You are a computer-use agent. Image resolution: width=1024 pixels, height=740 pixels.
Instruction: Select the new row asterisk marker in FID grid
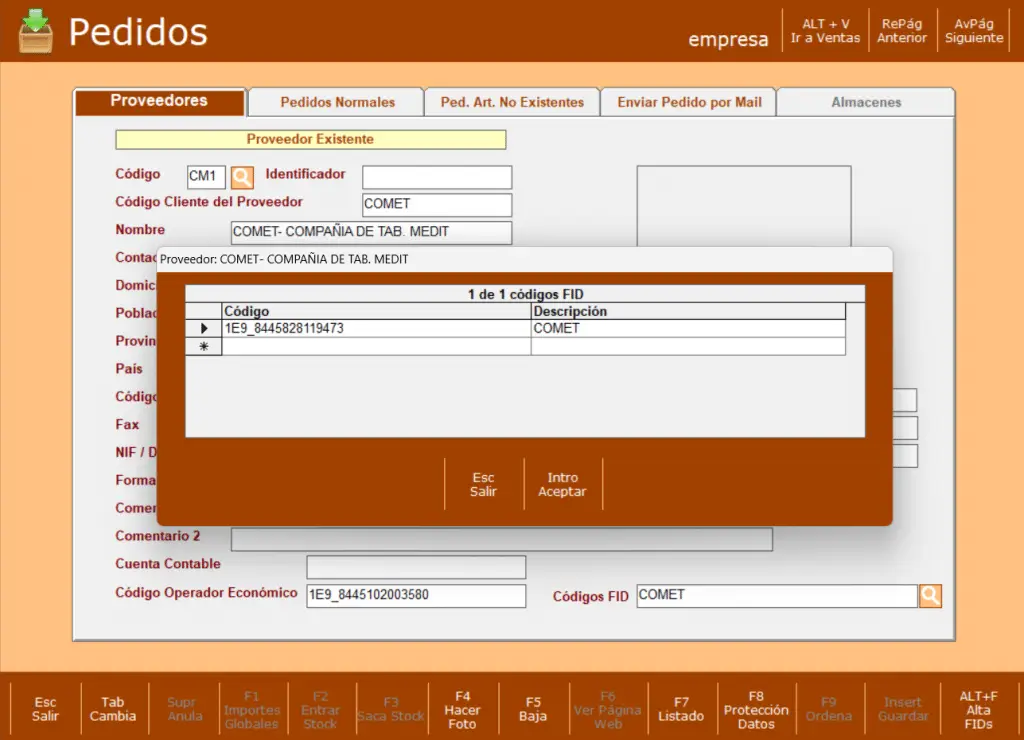click(x=204, y=347)
